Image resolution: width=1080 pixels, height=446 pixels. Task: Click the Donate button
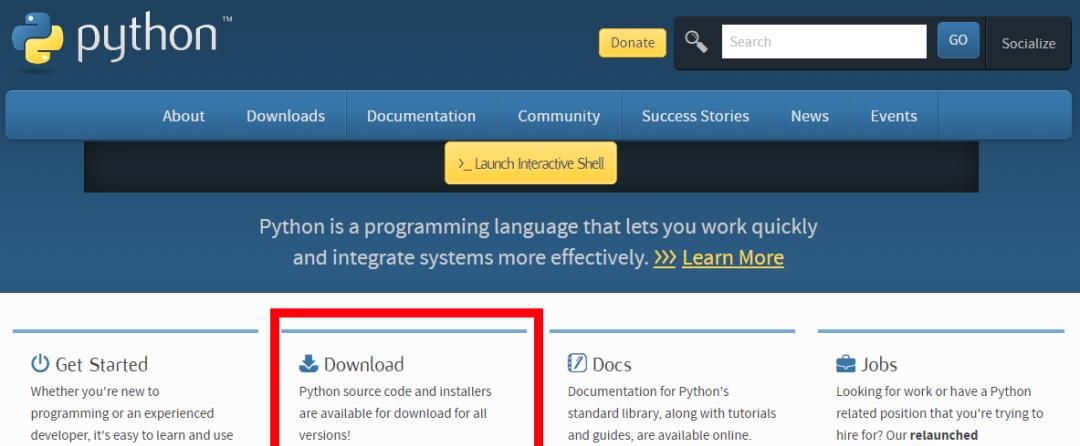[632, 43]
